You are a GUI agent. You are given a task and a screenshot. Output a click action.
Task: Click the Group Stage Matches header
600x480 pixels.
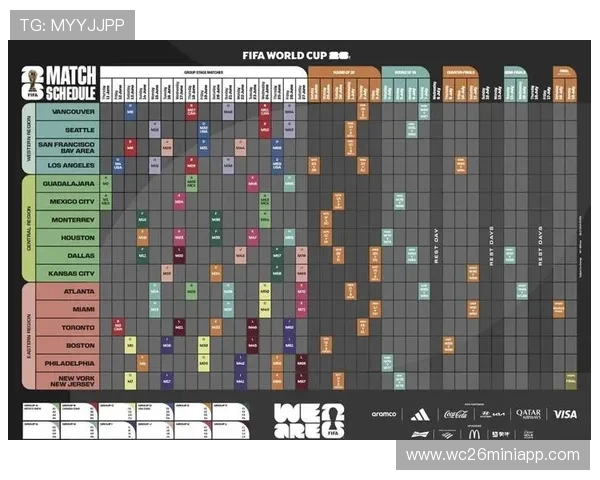(204, 73)
